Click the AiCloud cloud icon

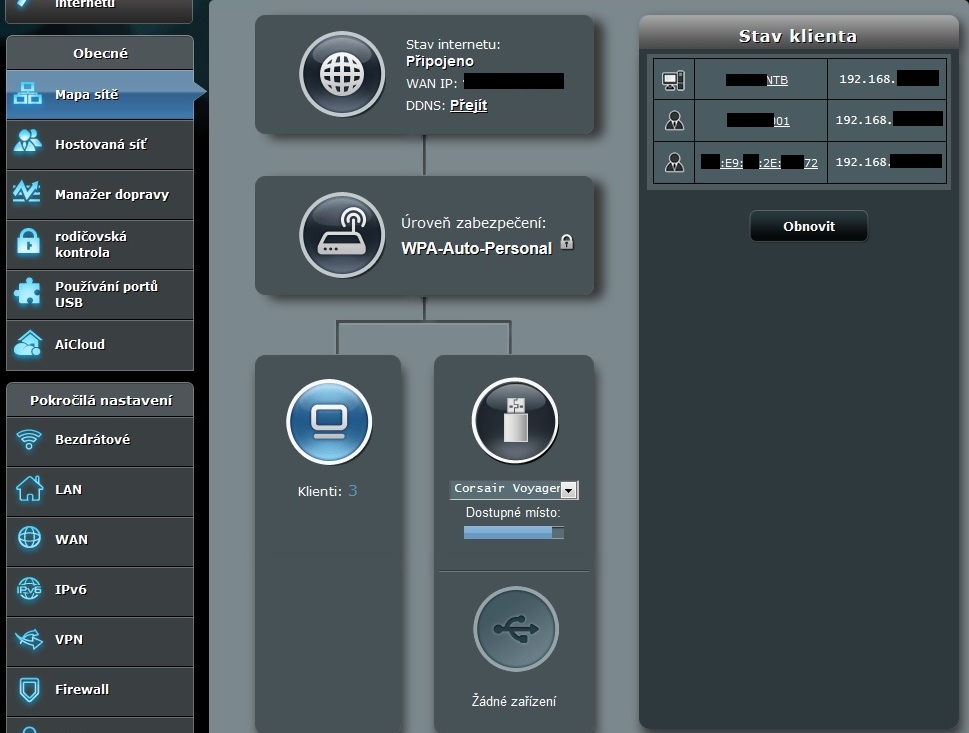click(x=27, y=344)
